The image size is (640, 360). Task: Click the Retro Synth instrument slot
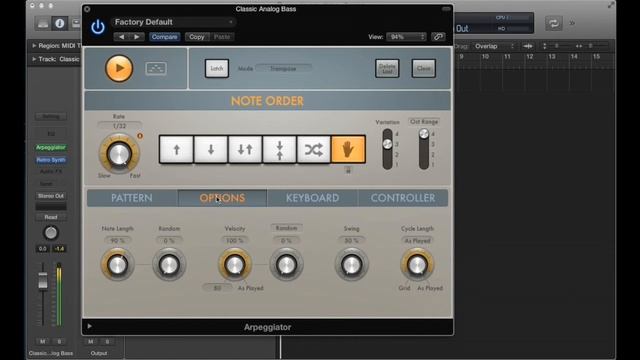coord(51,160)
